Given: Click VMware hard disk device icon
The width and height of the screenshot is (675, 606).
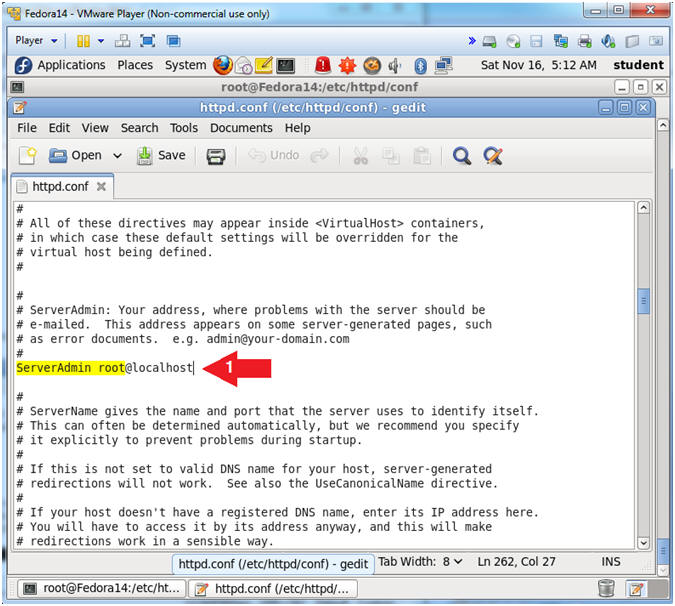Looking at the screenshot, I should [x=489, y=41].
